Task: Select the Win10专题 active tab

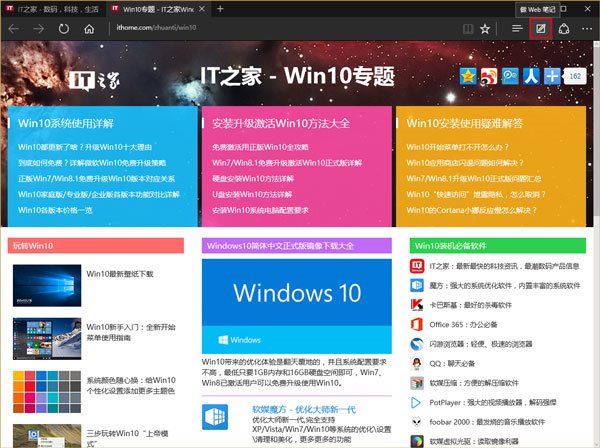Action: pos(158,9)
